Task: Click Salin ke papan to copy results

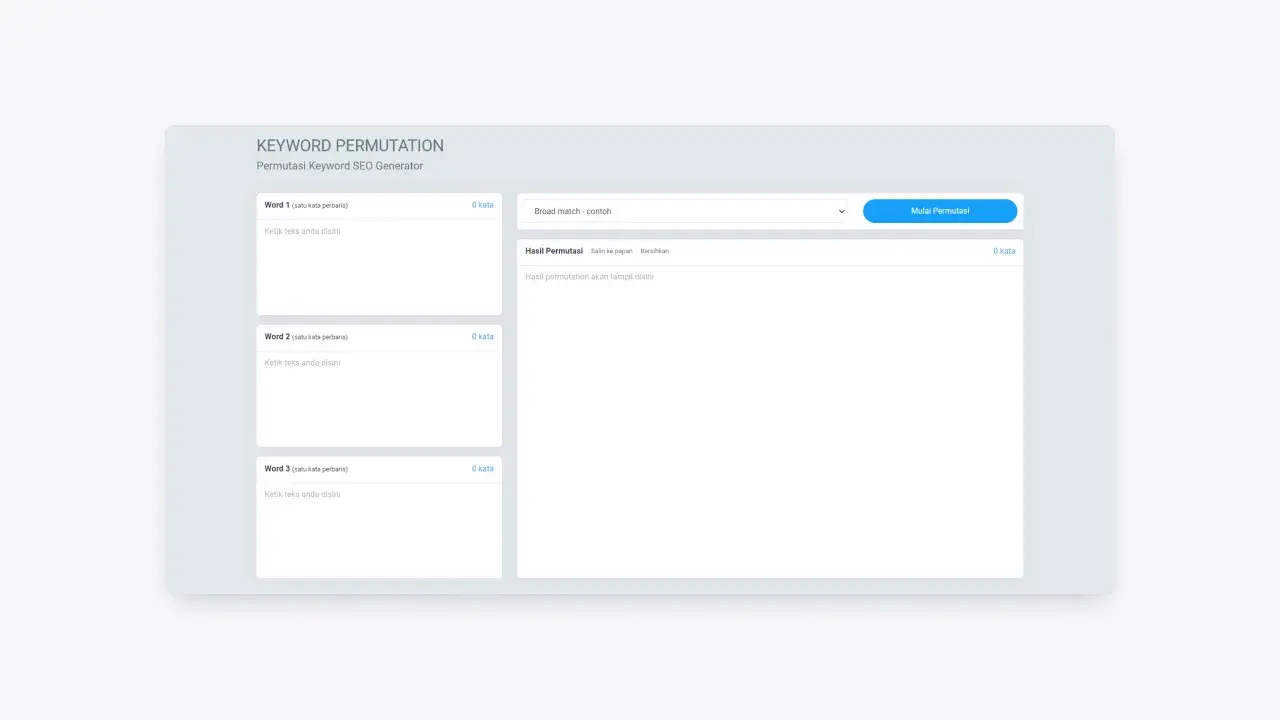Action: (x=611, y=251)
